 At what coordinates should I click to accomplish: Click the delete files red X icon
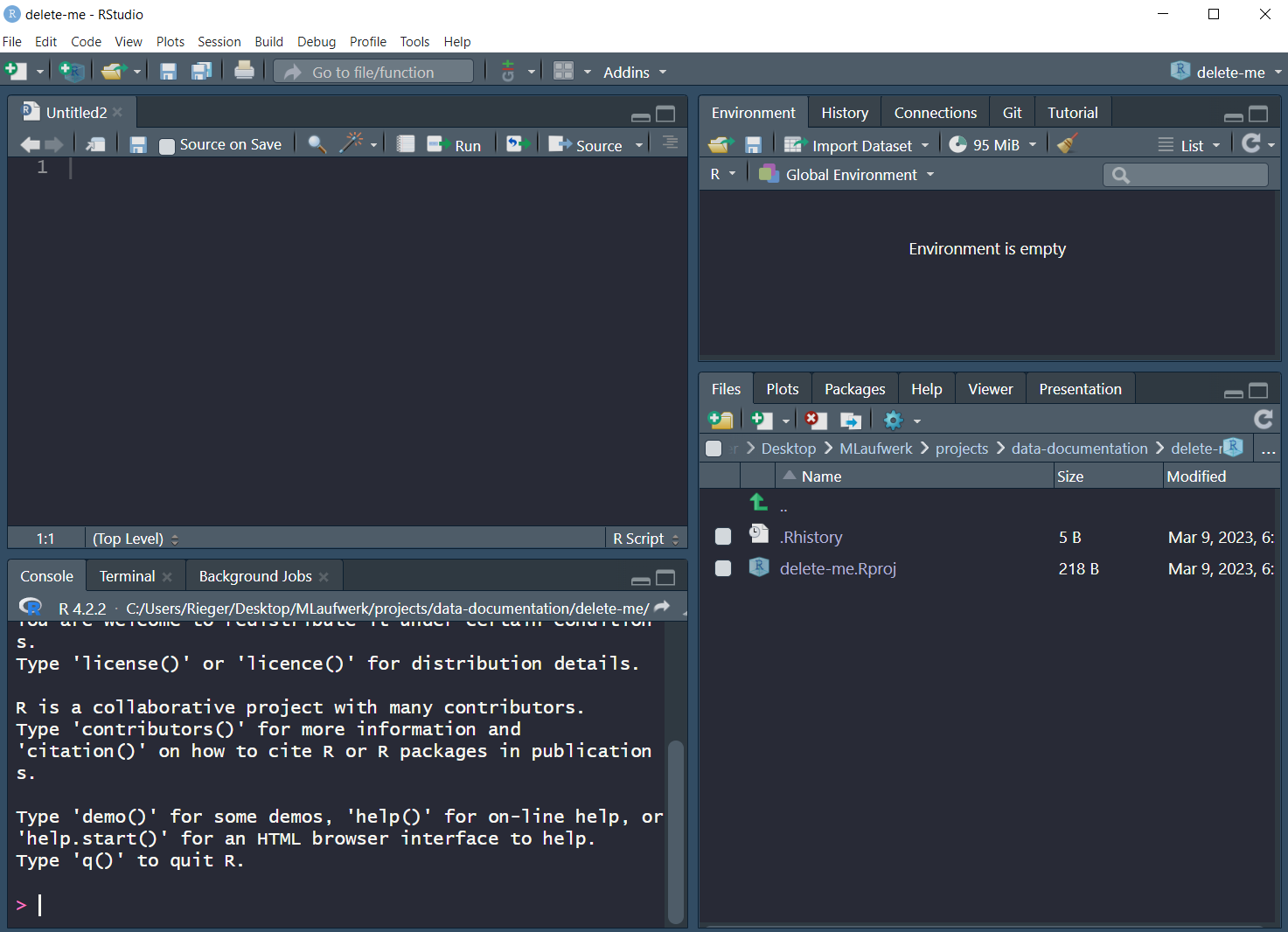[815, 421]
